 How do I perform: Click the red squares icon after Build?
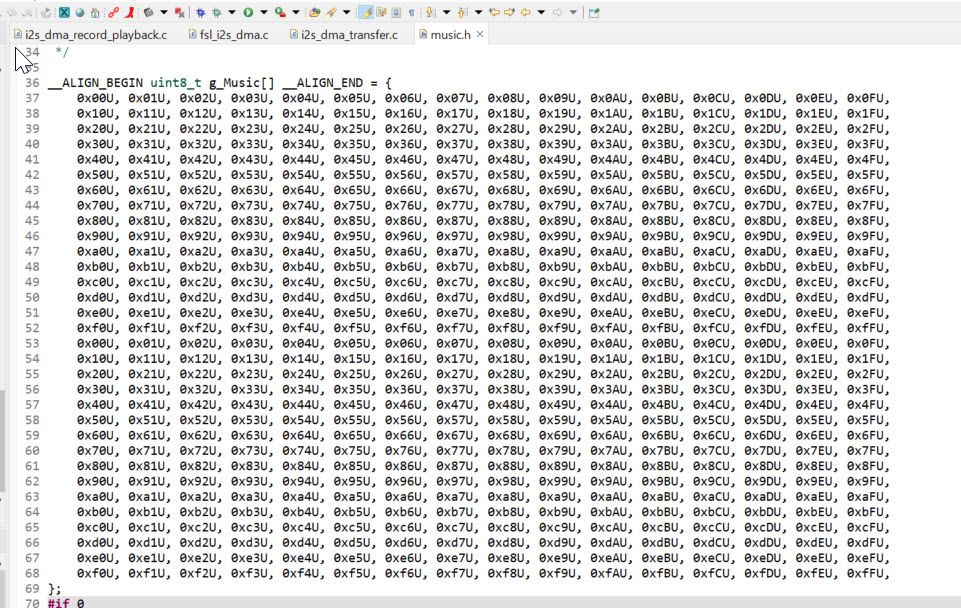click(x=180, y=12)
